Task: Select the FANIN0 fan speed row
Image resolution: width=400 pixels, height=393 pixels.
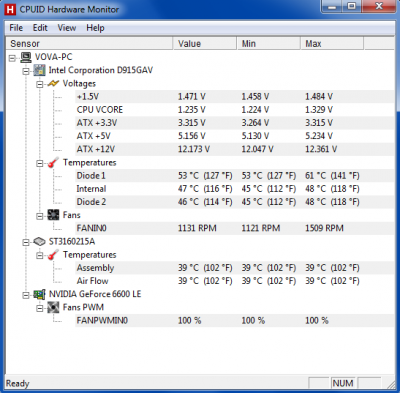Action: [x=235, y=228]
